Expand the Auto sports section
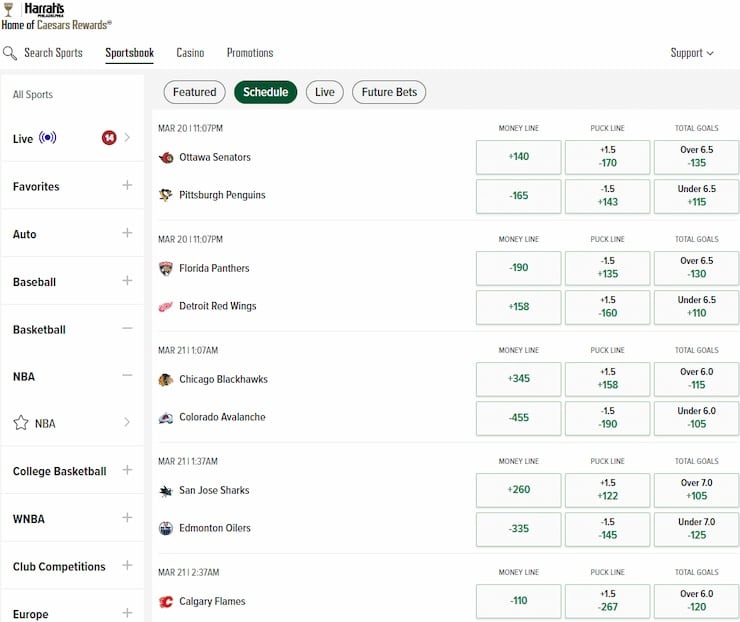 coord(127,233)
